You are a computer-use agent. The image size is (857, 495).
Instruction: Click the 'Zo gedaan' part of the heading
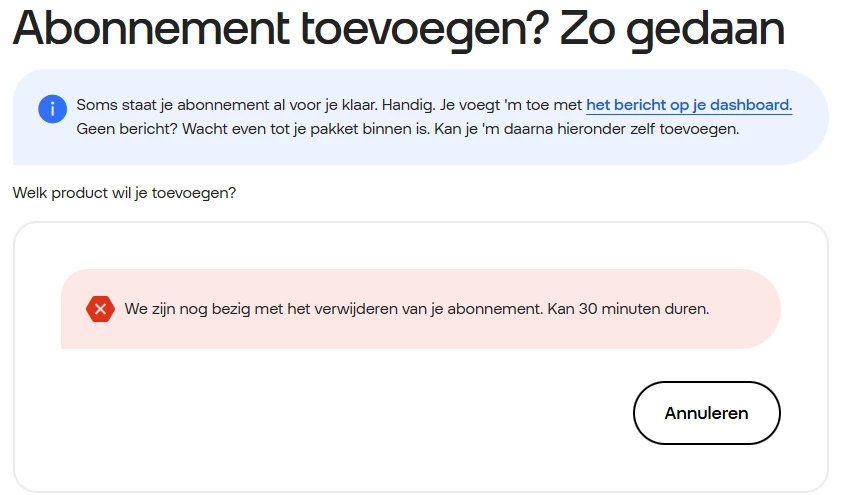click(672, 28)
